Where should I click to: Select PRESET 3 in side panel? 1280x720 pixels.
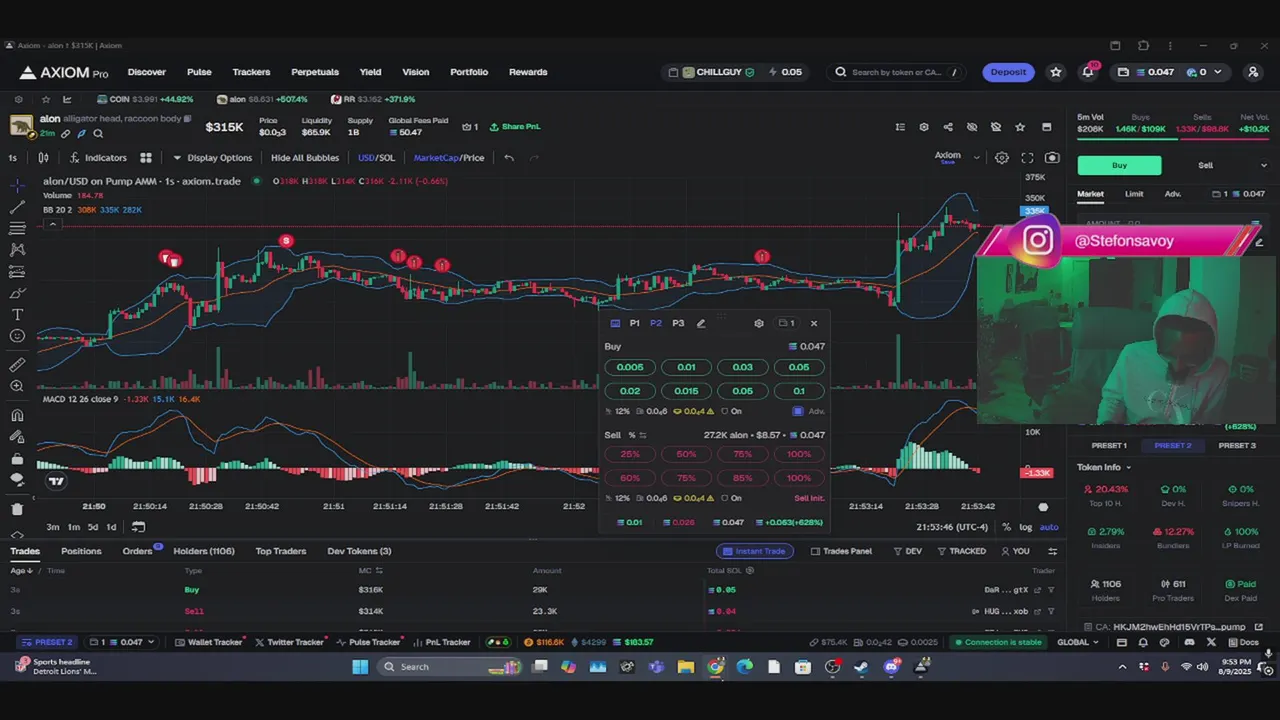[1237, 445]
